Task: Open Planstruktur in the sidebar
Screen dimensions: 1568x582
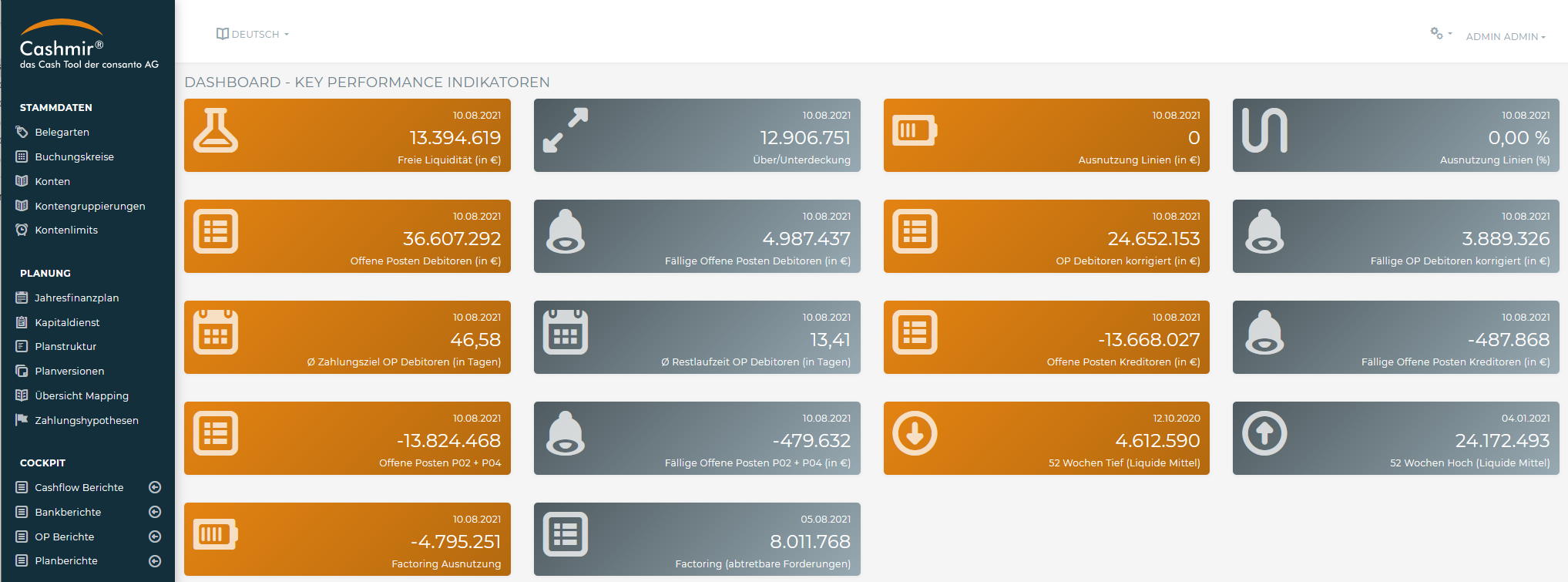Action: [x=65, y=346]
